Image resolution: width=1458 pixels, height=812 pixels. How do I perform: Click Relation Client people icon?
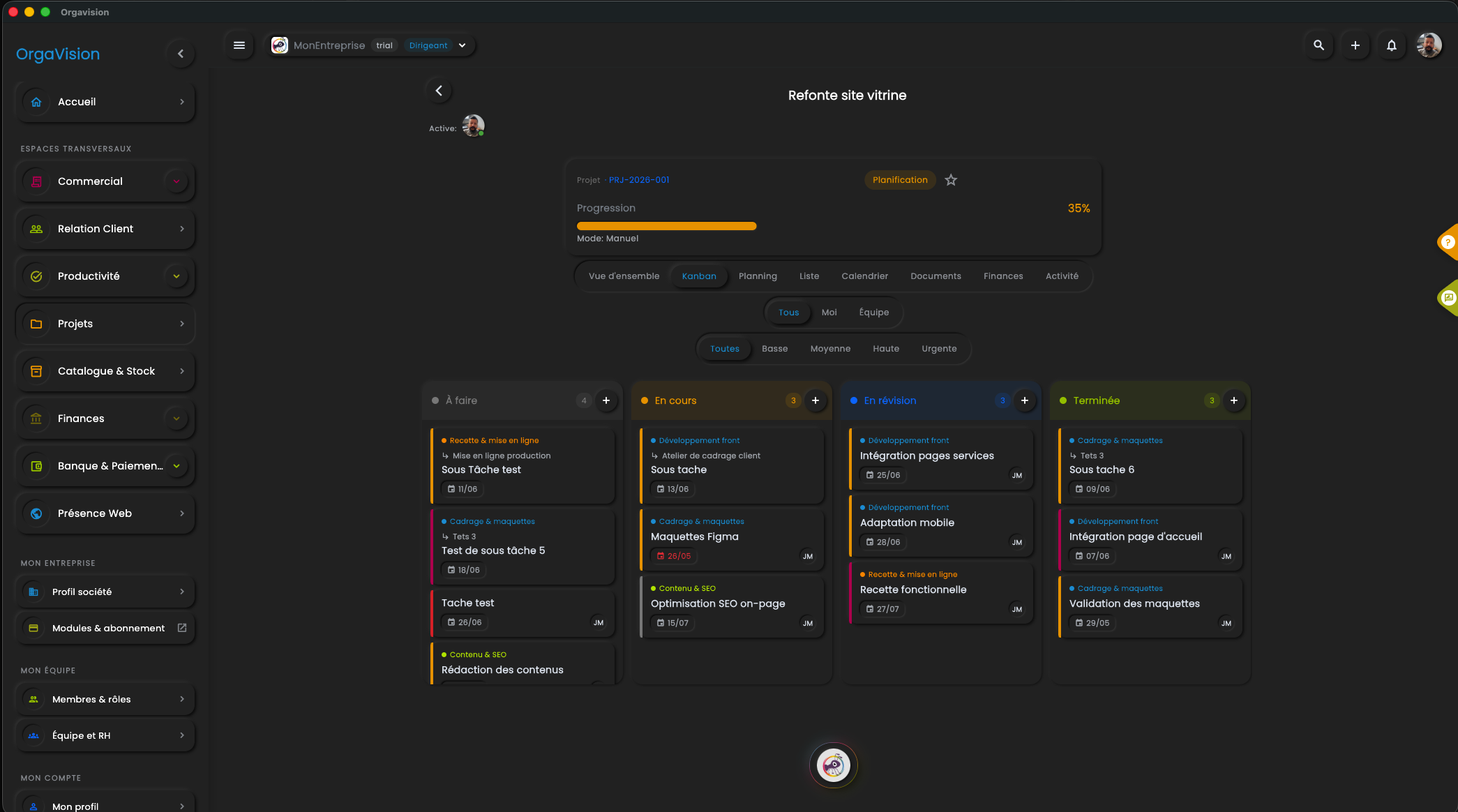coord(36,229)
